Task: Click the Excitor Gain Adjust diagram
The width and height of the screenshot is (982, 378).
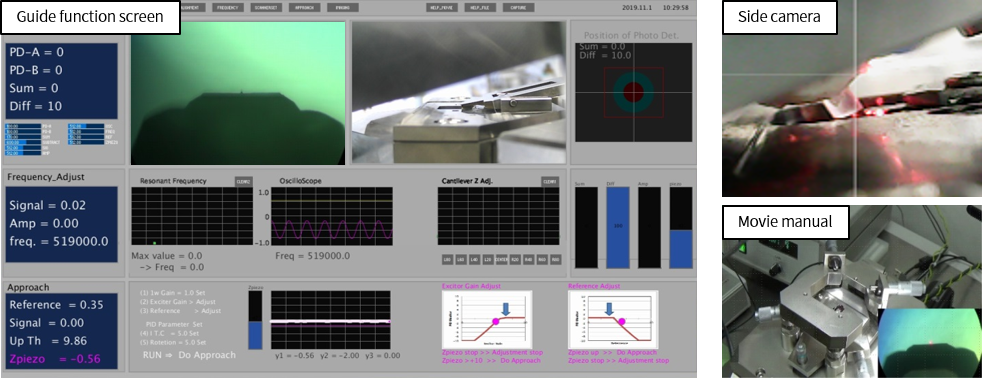Action: [487, 319]
